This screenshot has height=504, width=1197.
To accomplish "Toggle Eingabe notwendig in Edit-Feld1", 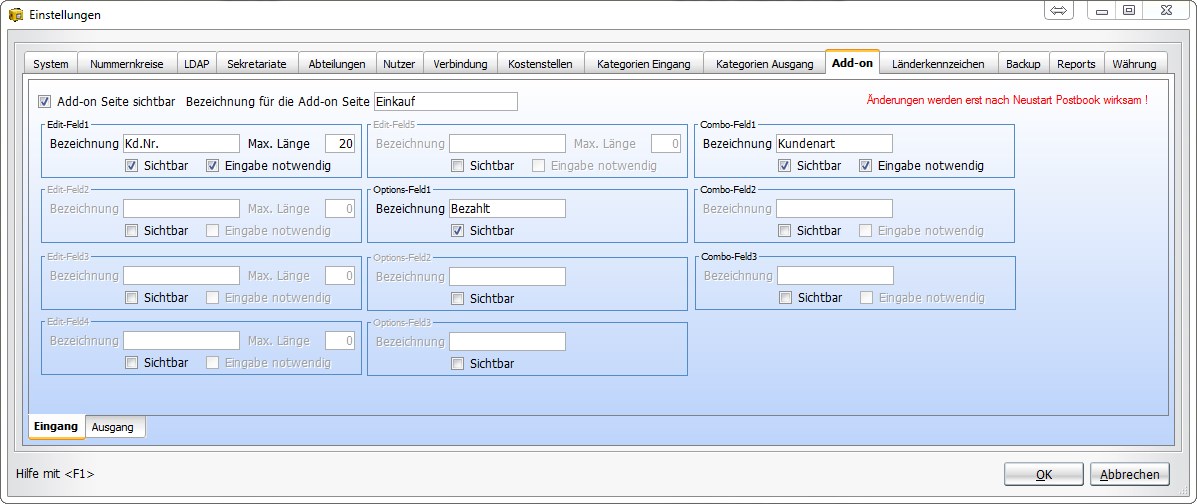I will [x=212, y=166].
